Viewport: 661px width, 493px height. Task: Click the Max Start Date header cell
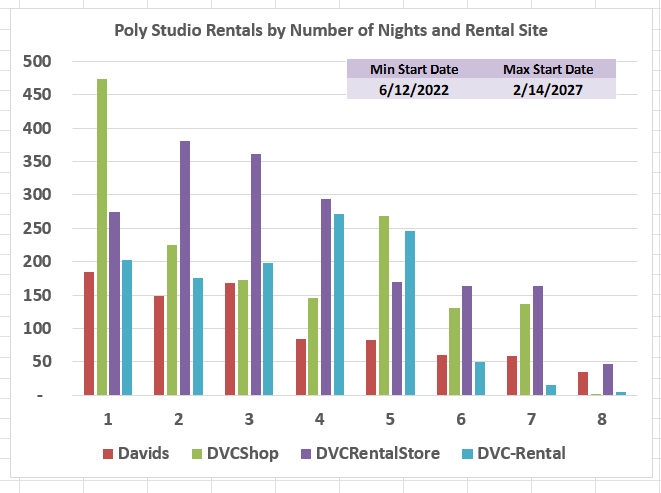tap(548, 69)
